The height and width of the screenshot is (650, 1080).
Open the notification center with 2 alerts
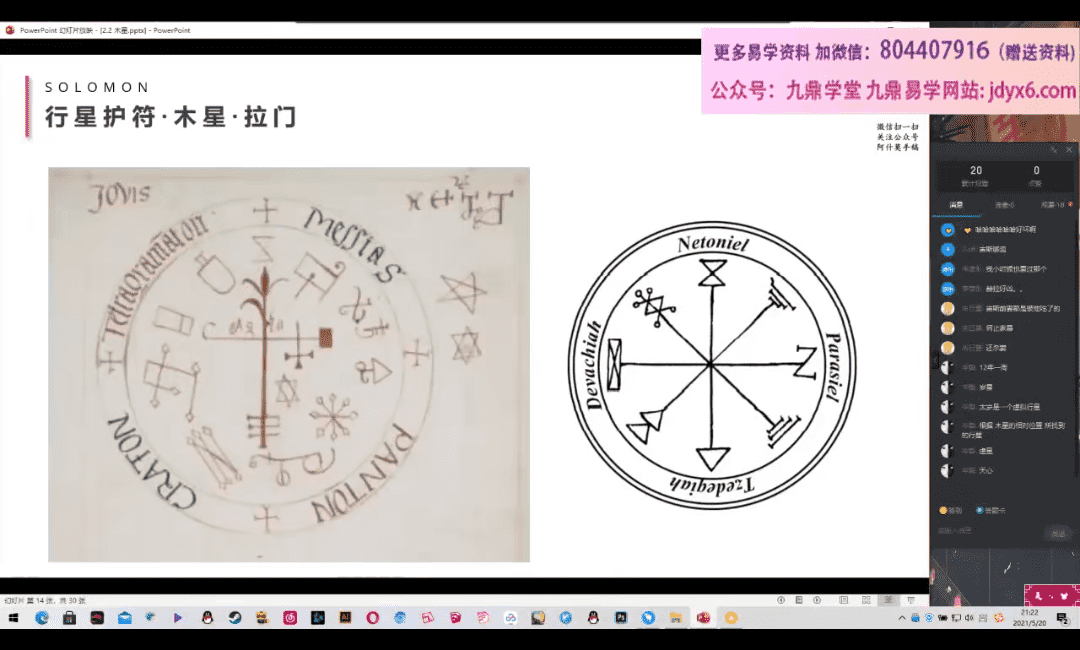point(1062,618)
